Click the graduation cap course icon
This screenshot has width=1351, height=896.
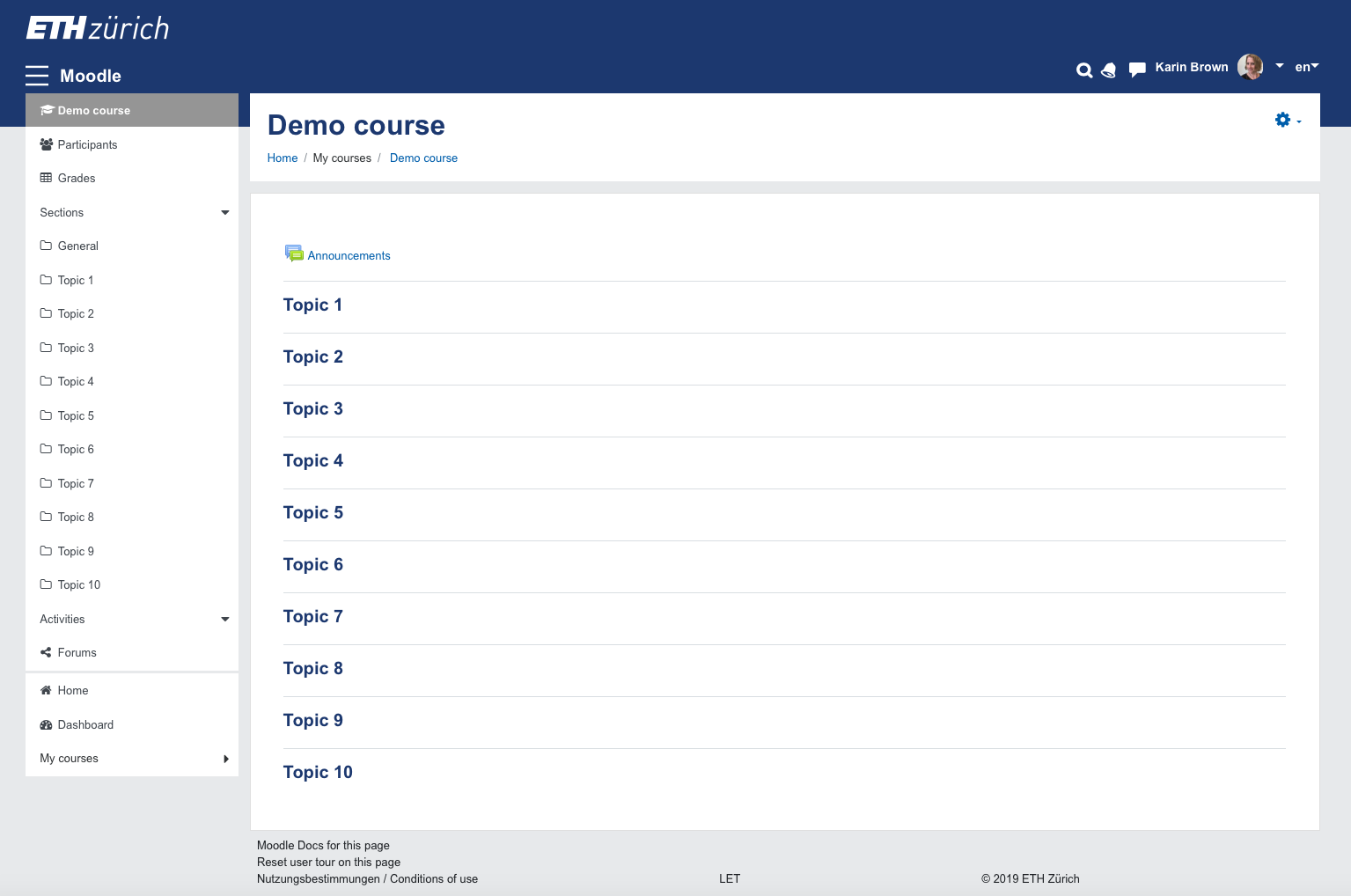(x=48, y=110)
